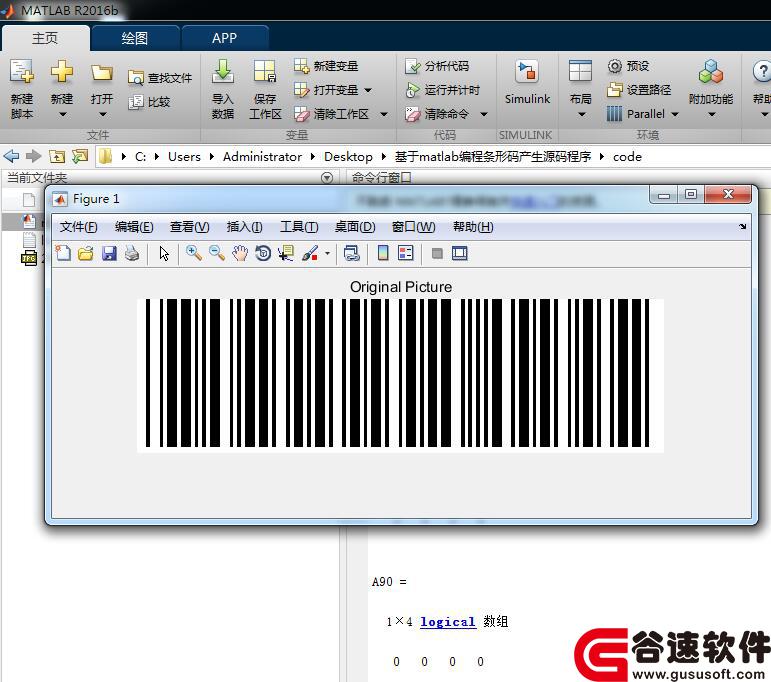Click the Back arrow in the address bar
The height and width of the screenshot is (682, 771).
click(x=11, y=156)
